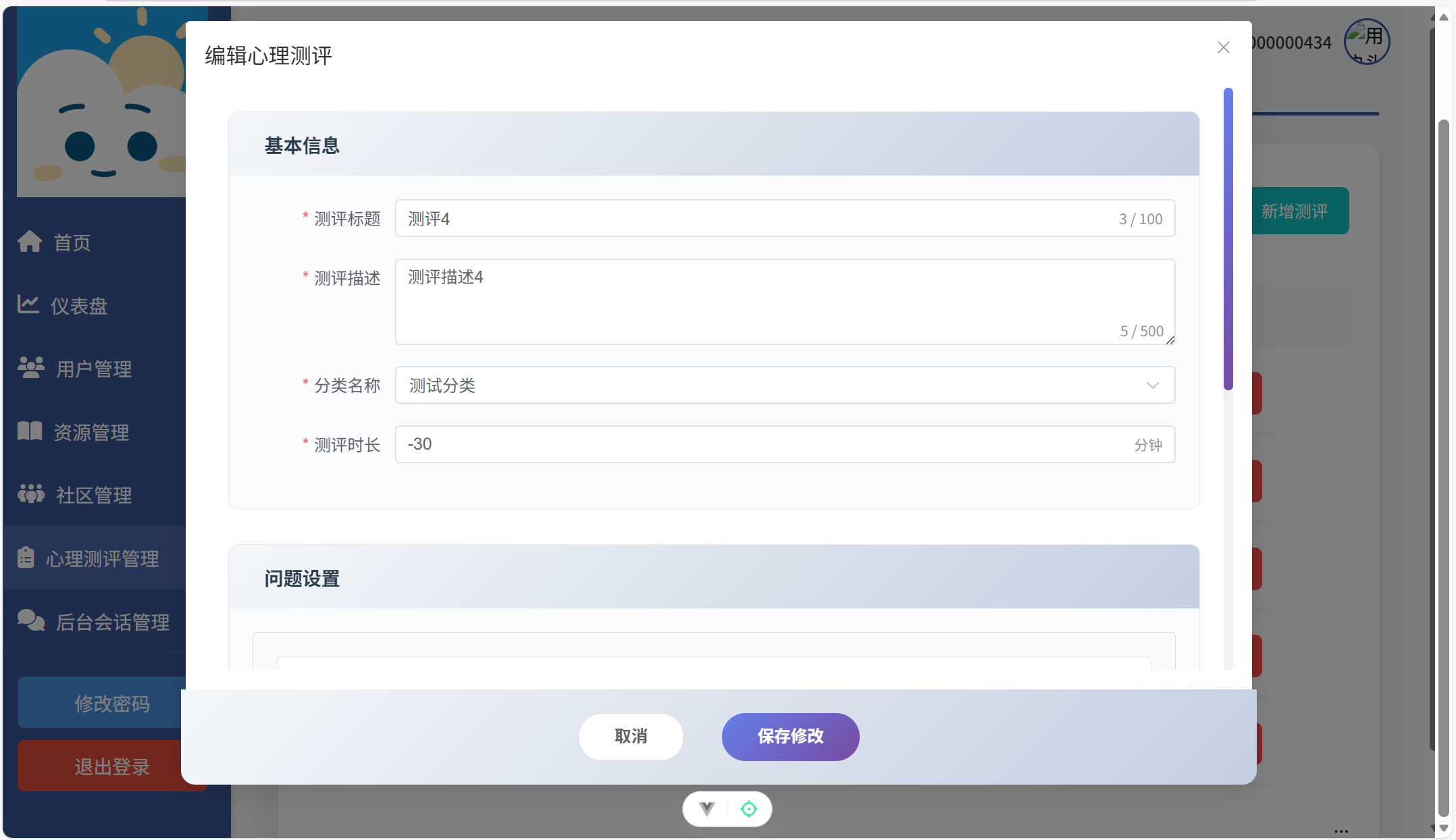1456x840 pixels.
Task: Open the 首页 menu item
Action: click(95, 242)
